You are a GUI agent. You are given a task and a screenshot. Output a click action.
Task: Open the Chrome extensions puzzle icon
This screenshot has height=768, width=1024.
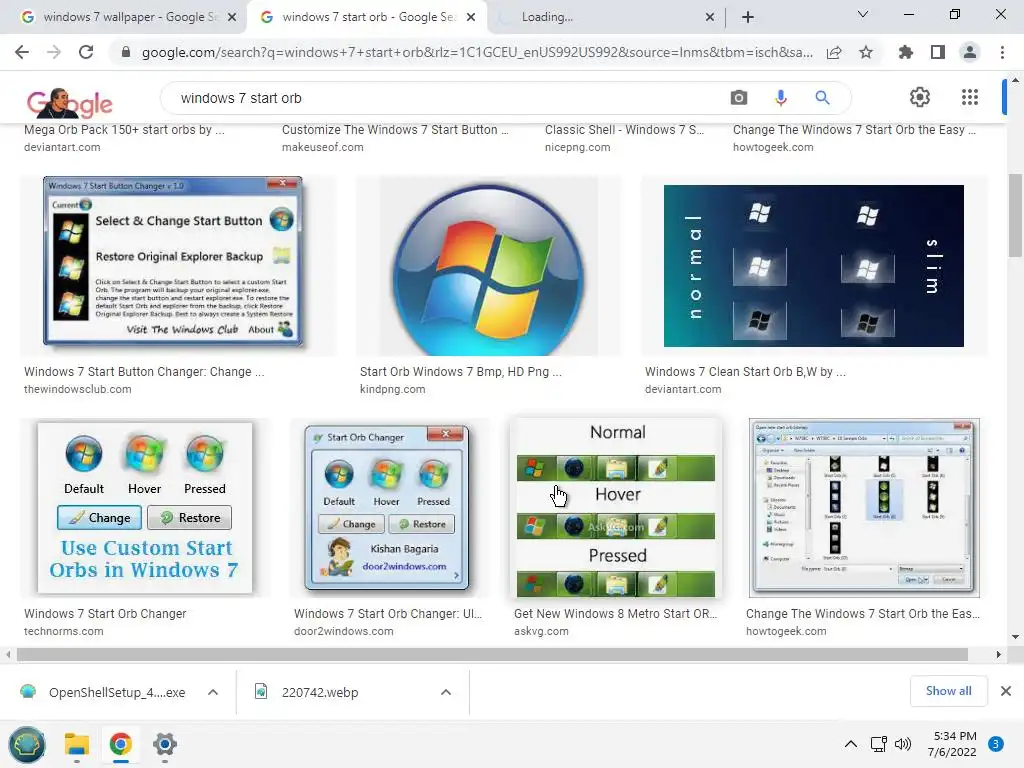[x=906, y=52]
